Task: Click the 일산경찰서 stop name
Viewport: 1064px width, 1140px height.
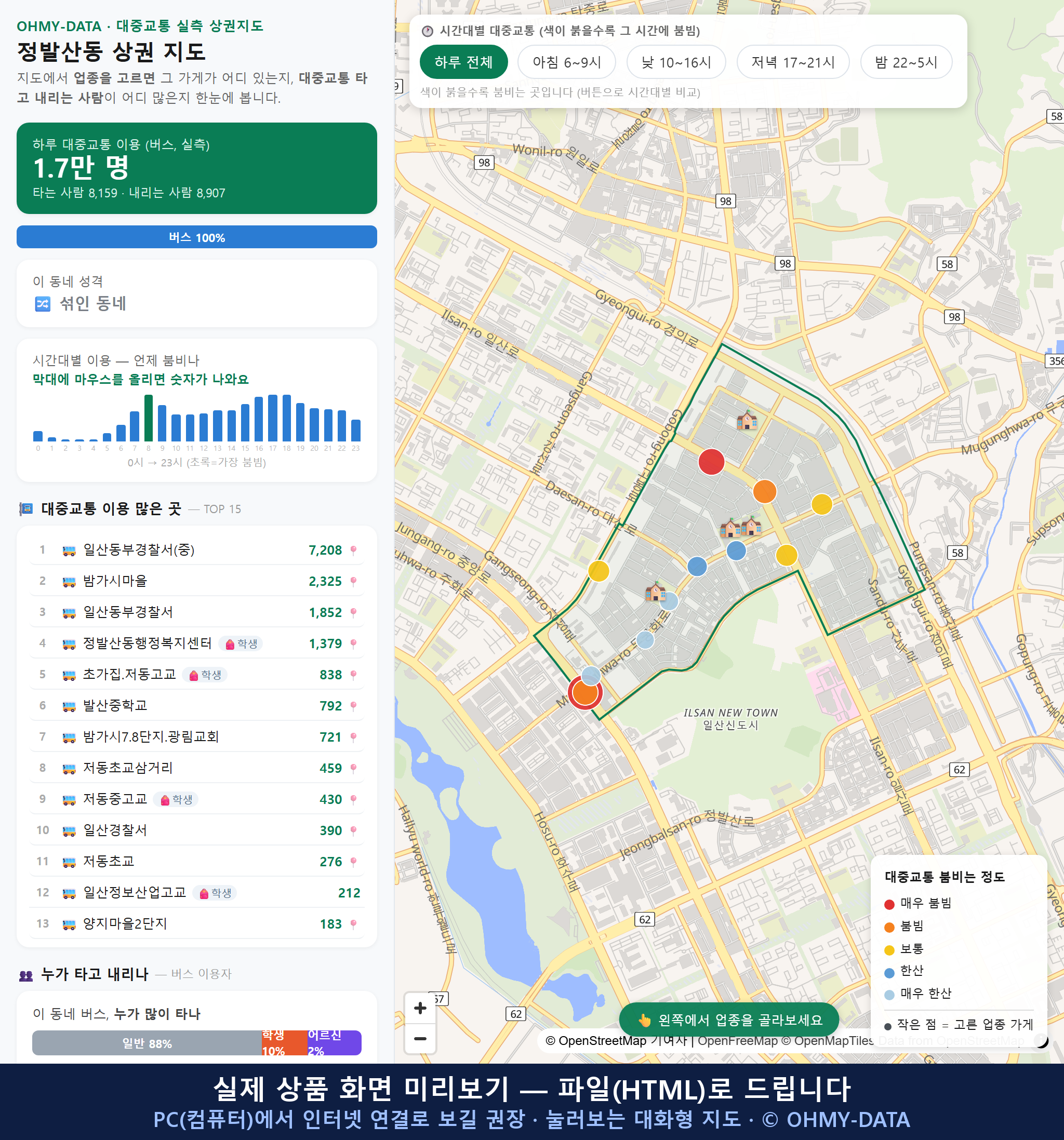Action: coord(115,830)
